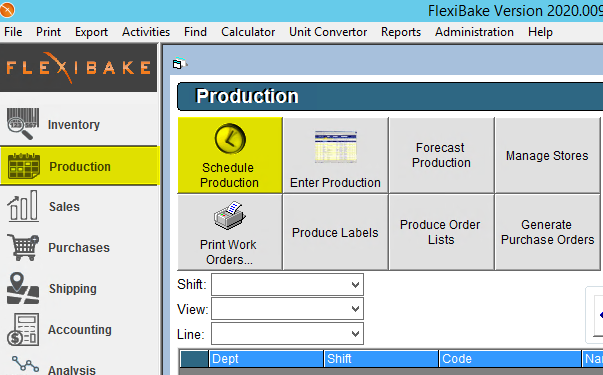Click the Schedule Production clock tile
The width and height of the screenshot is (603, 375).
click(x=230, y=155)
